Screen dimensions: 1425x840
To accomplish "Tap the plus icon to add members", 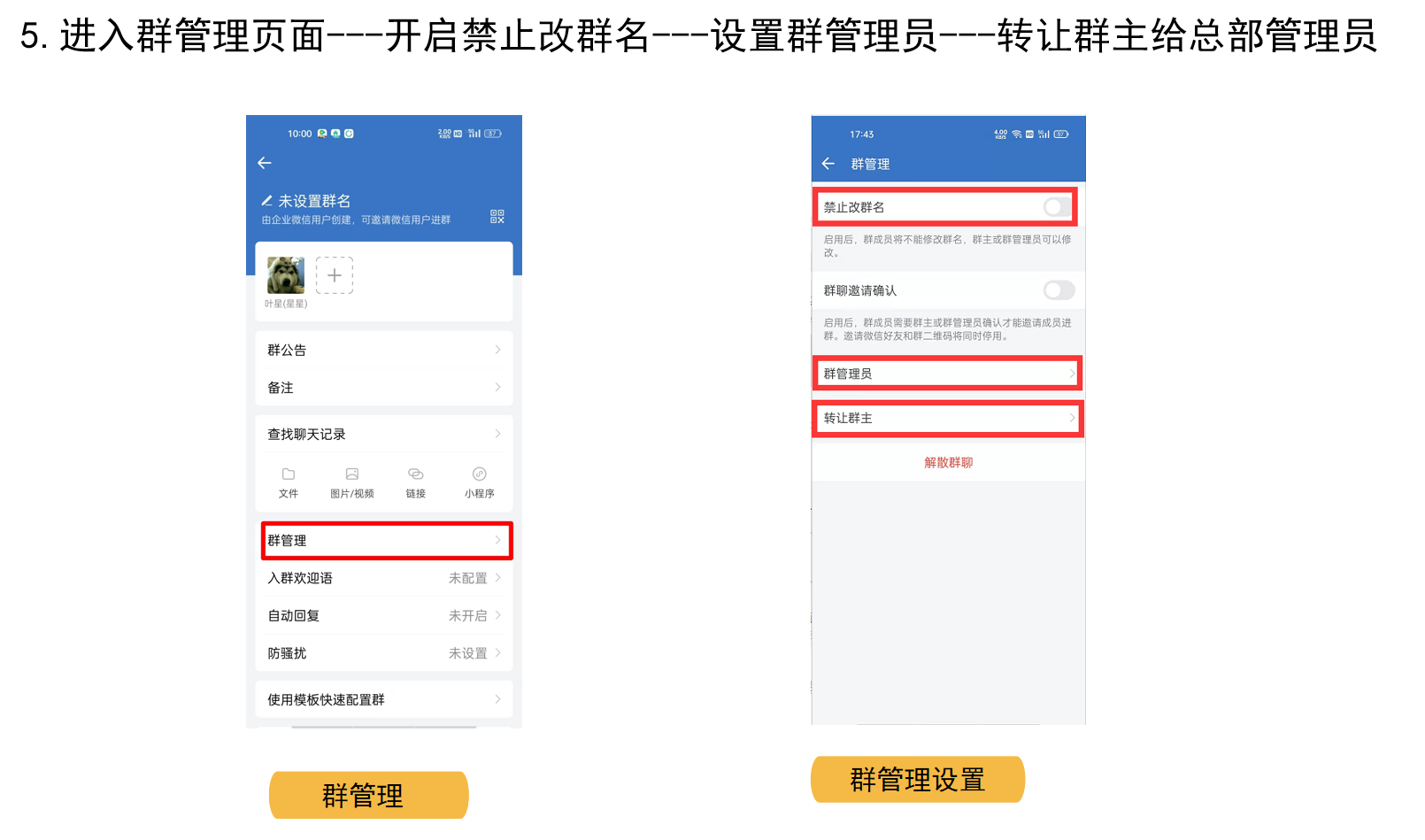I will point(335,275).
